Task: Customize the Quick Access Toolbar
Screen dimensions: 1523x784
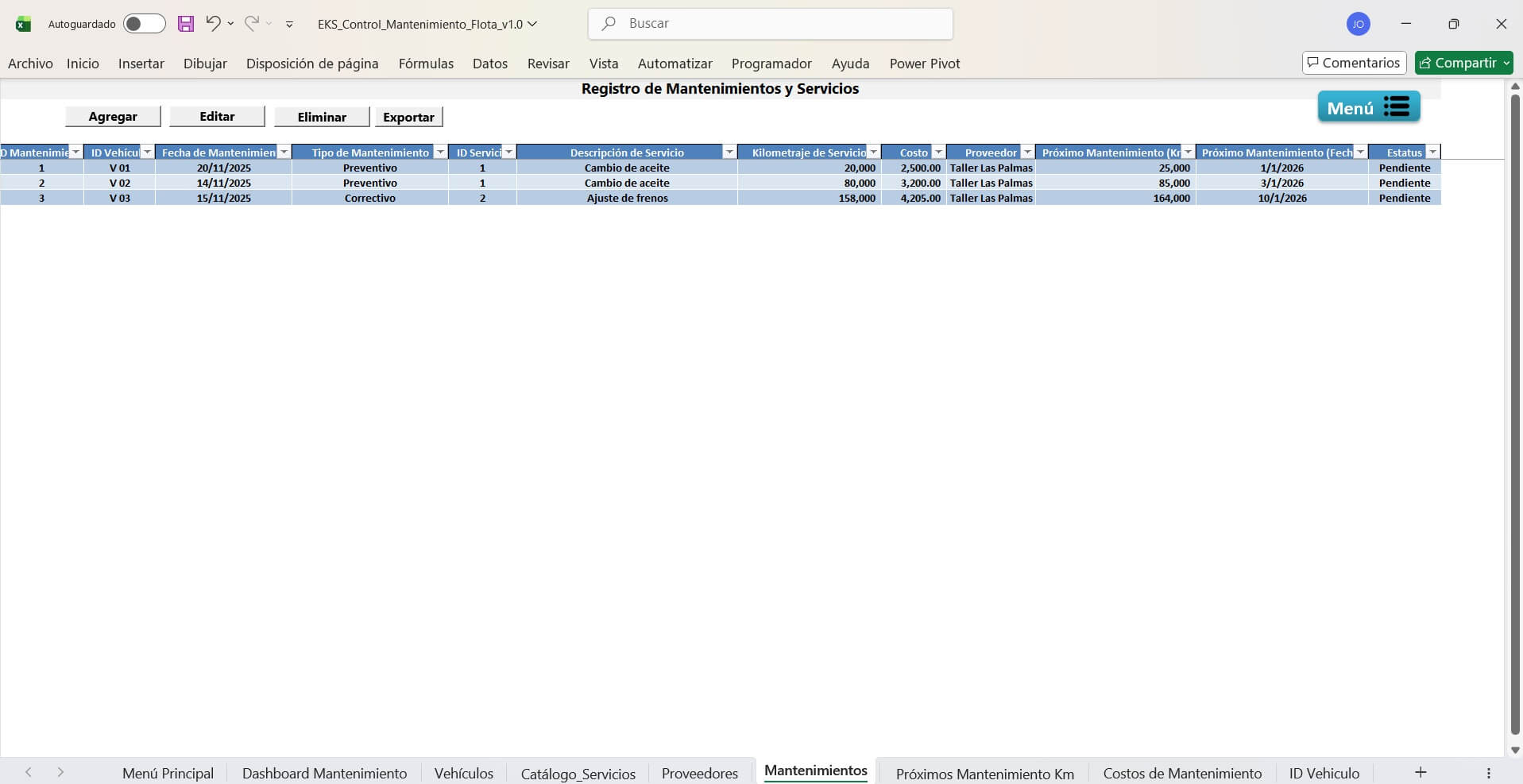Action: (289, 25)
